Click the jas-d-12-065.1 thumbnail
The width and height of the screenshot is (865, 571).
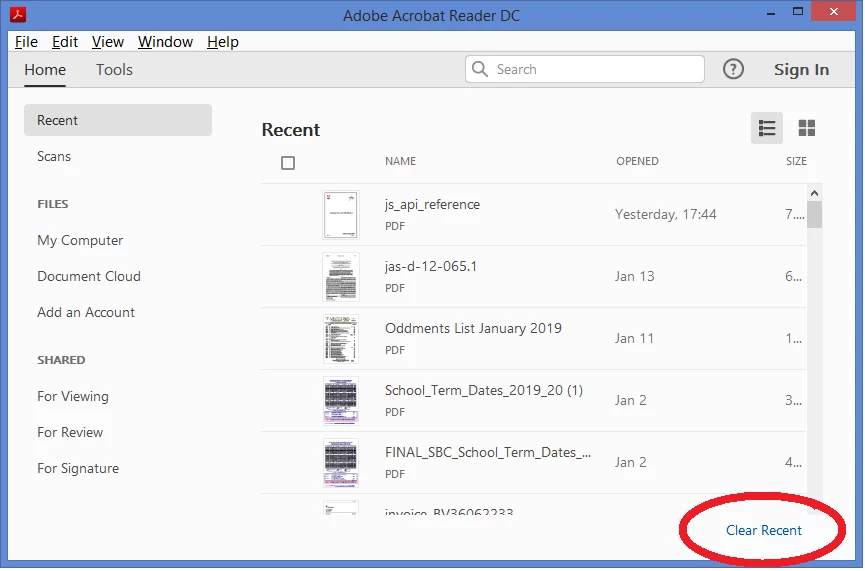click(x=341, y=277)
